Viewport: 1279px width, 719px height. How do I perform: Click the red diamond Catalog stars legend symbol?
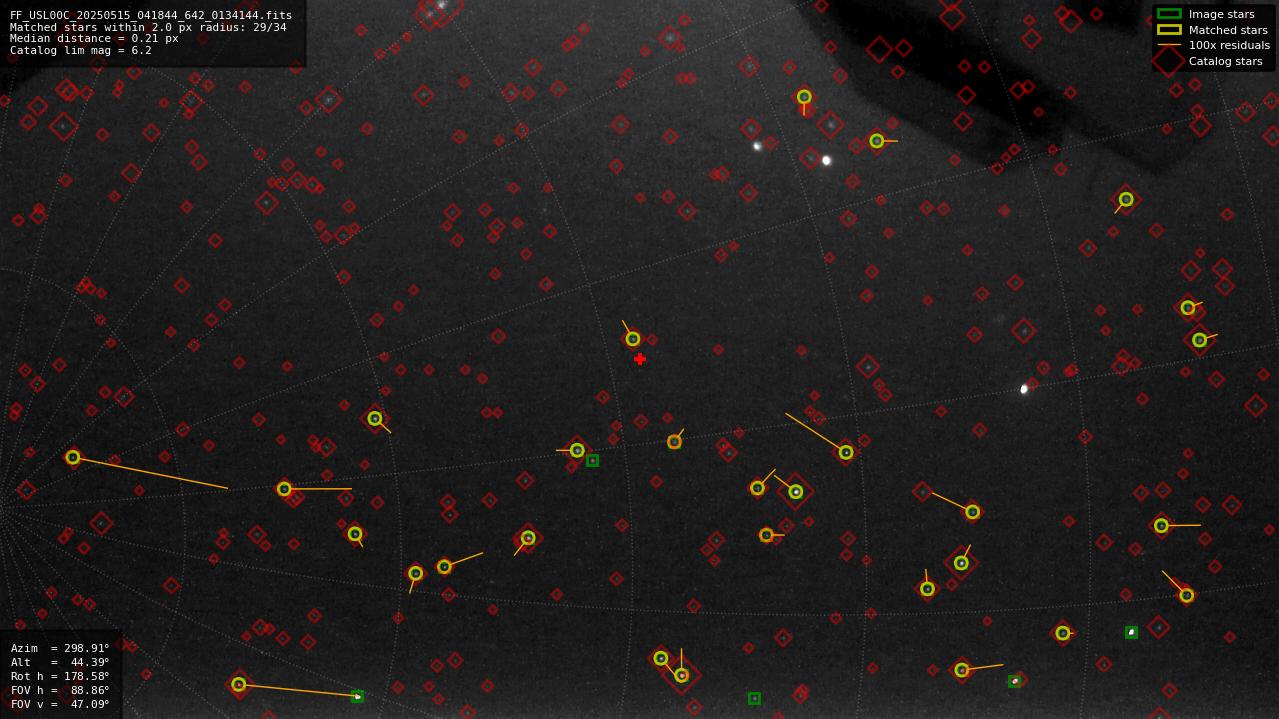click(1169, 61)
